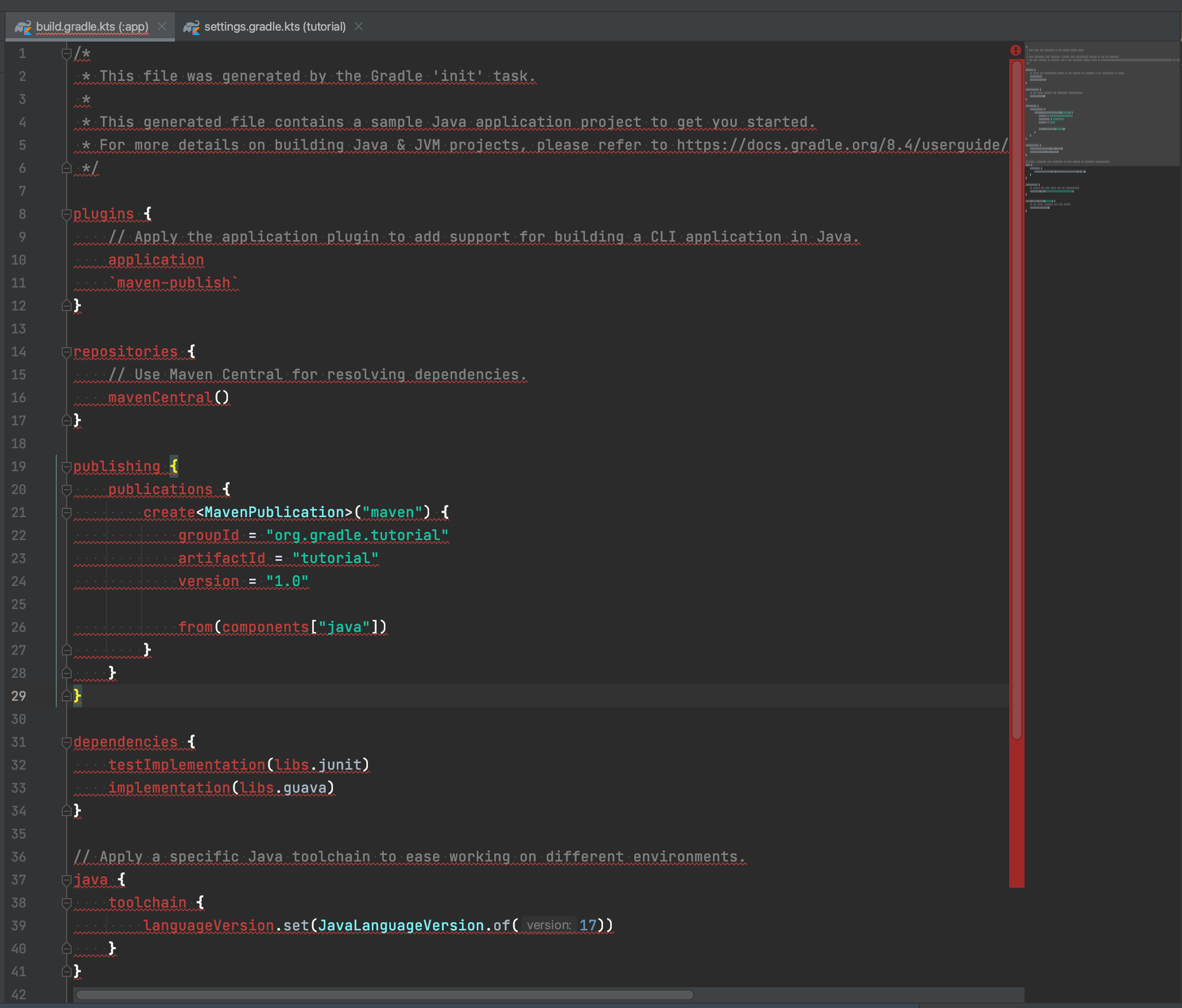Select the build.gradle.kts (:app) tab
Viewport: 1182px width, 1008px height.
[92, 26]
